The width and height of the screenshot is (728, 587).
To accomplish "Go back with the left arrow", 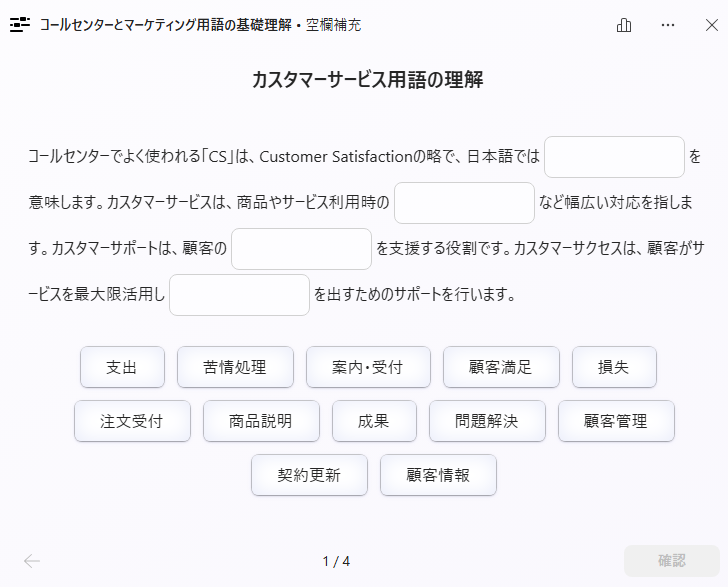I will coord(32,561).
